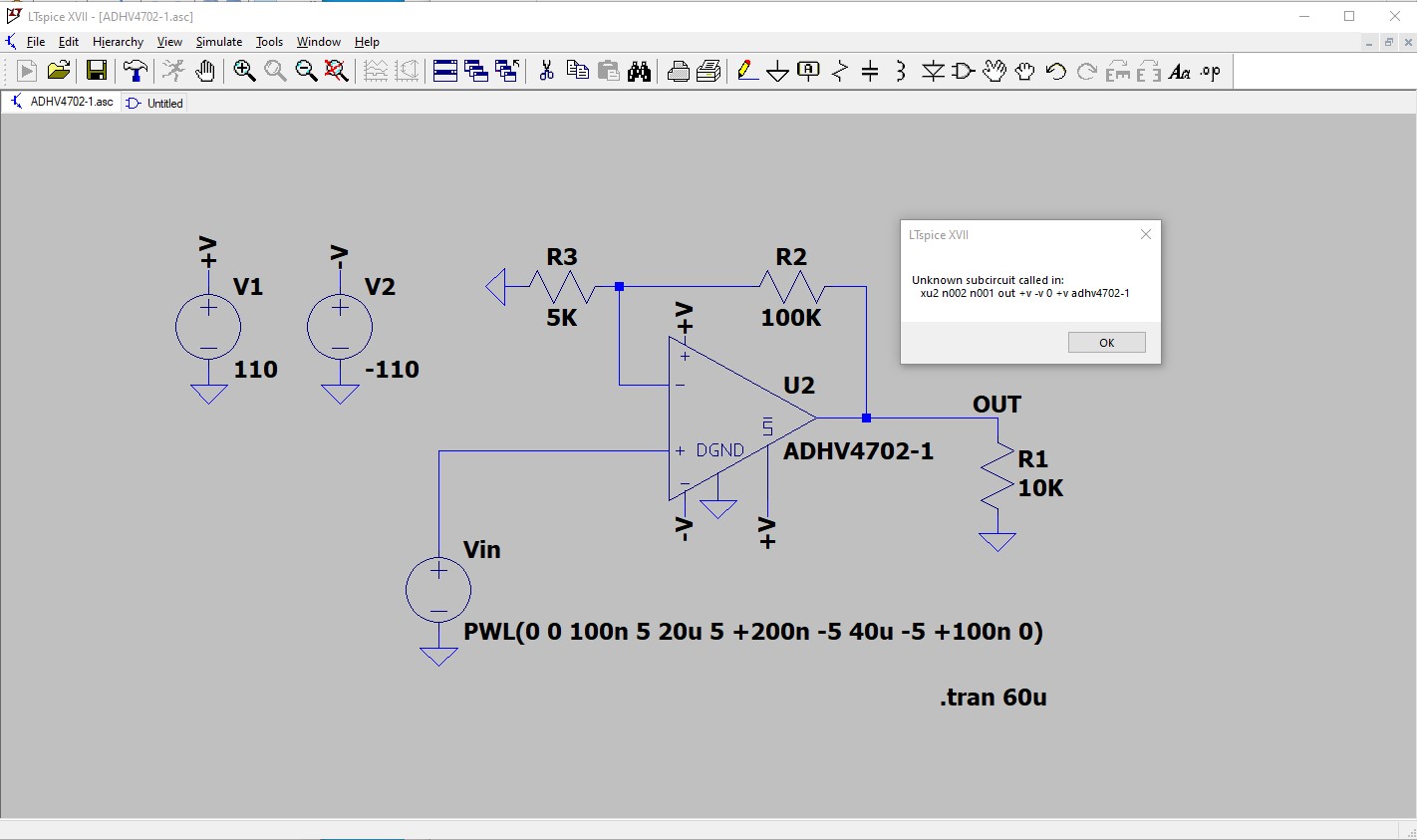
Task: Select the Text tool Aa icon
Action: click(1180, 71)
